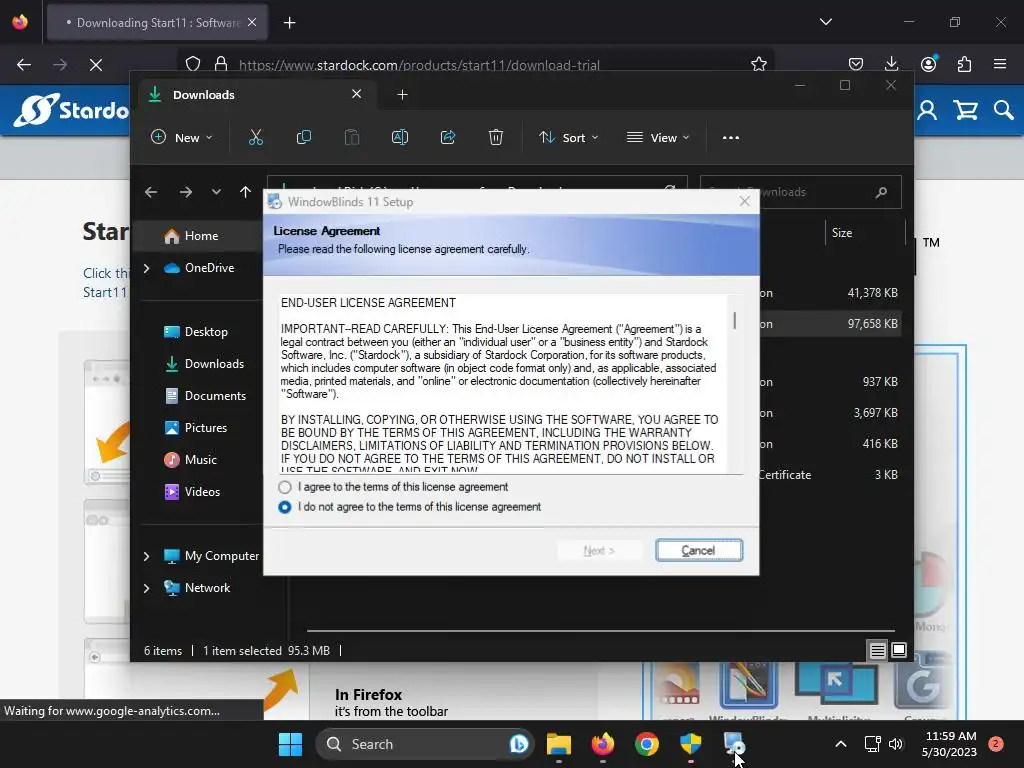Click the Downloads tab in File Explorer

click(255, 95)
